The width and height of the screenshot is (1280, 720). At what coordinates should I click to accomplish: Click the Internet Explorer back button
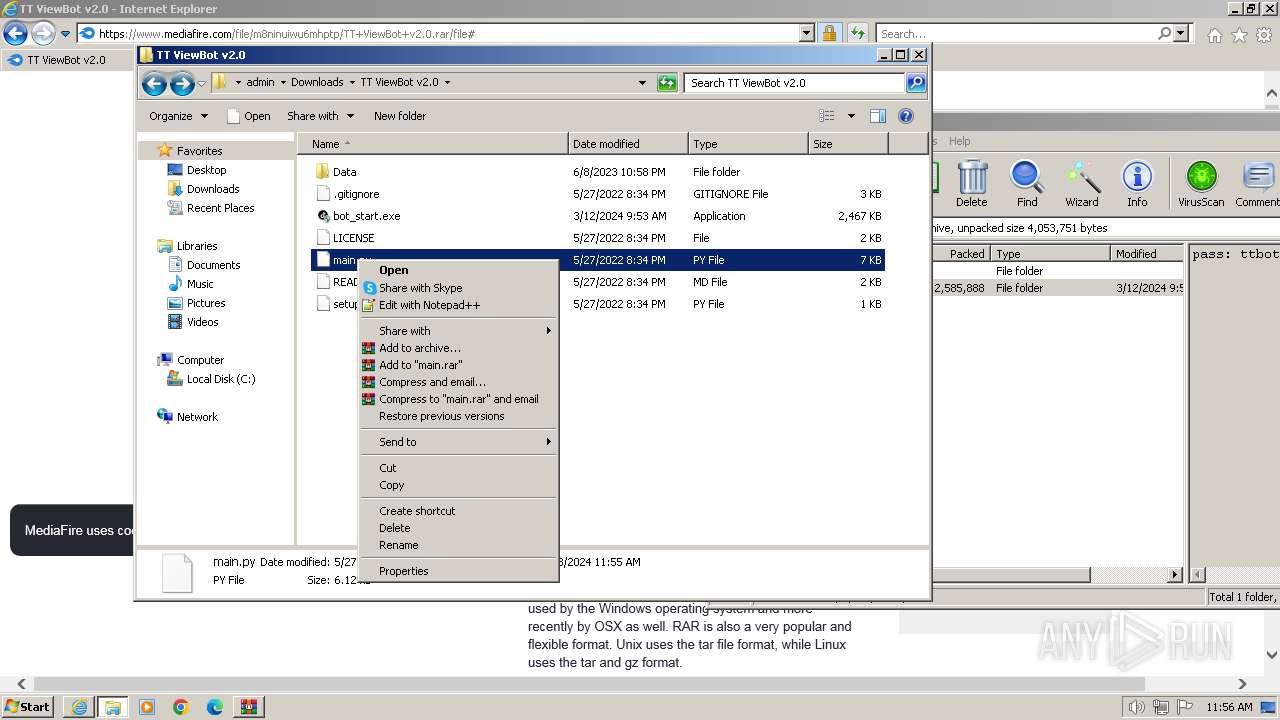(x=15, y=34)
